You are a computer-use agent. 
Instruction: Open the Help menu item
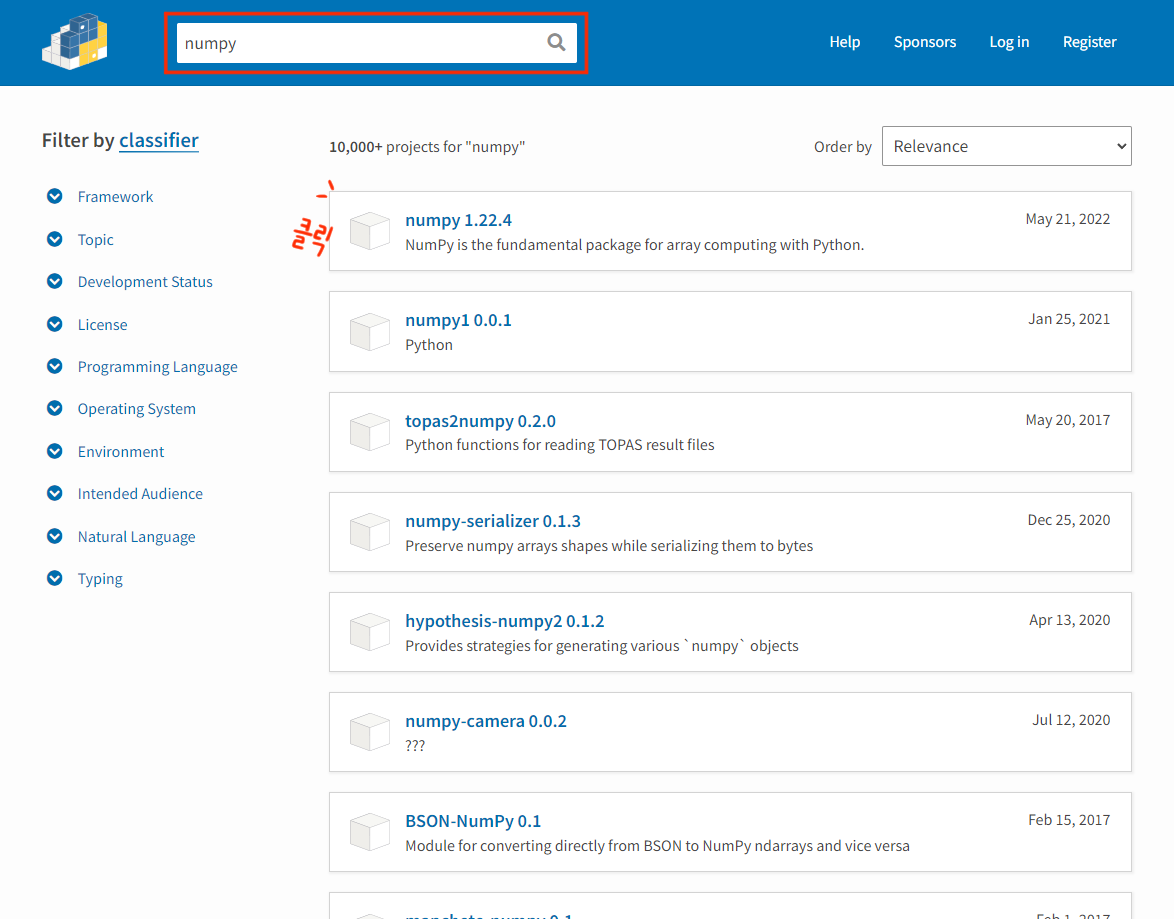pos(844,42)
